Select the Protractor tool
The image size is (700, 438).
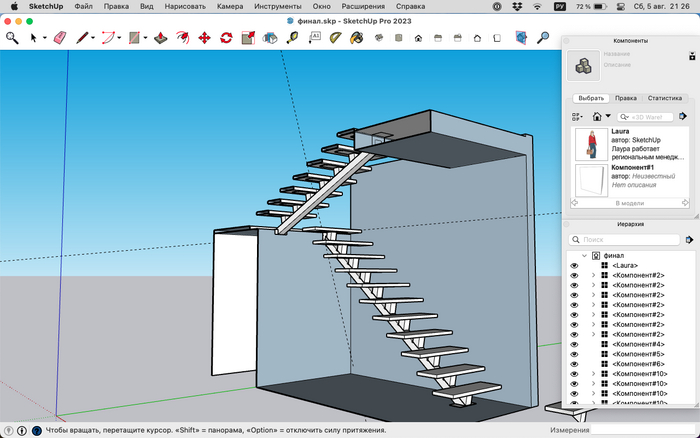coord(337,38)
